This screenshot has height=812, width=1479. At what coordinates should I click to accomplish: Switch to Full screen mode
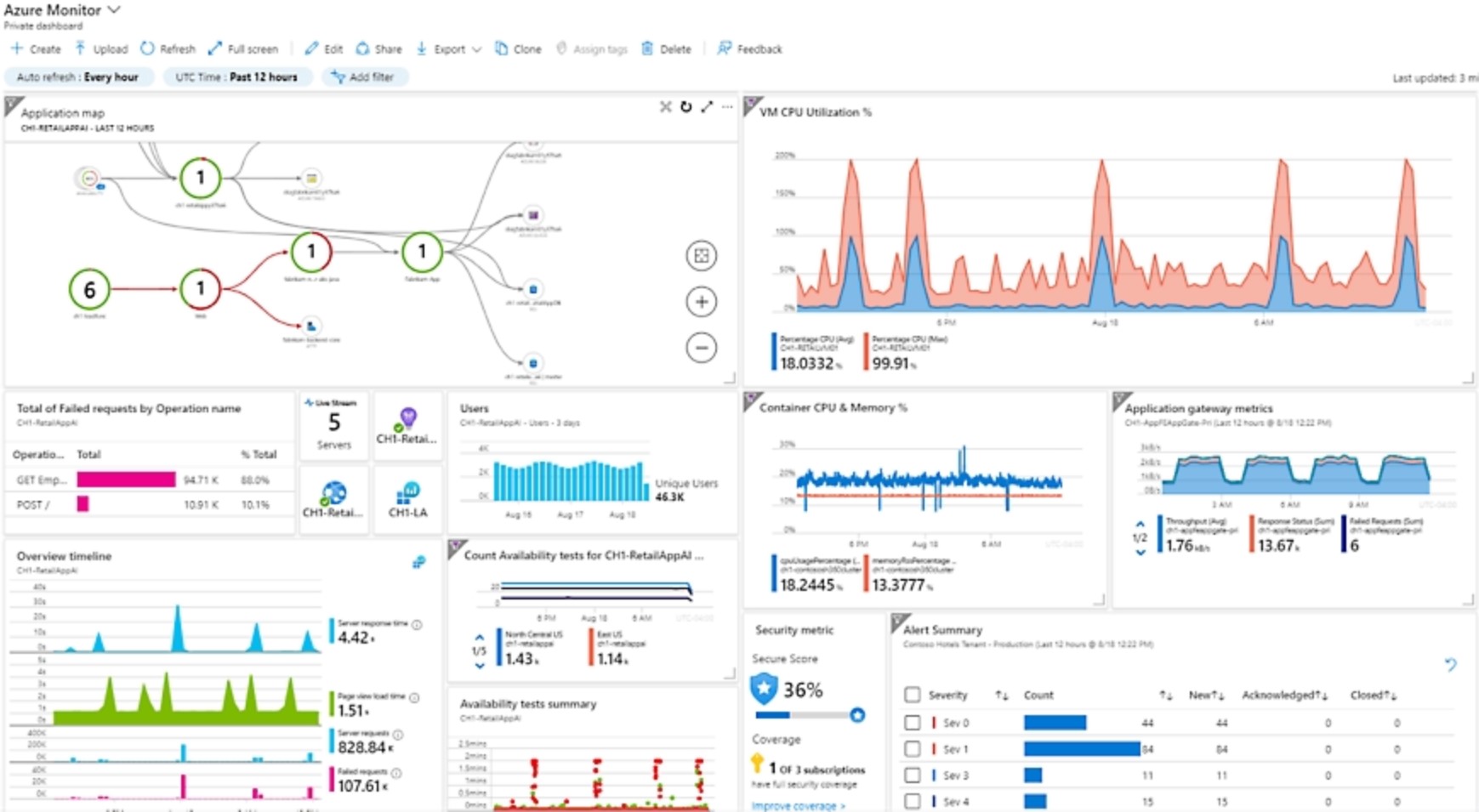pyautogui.click(x=243, y=49)
